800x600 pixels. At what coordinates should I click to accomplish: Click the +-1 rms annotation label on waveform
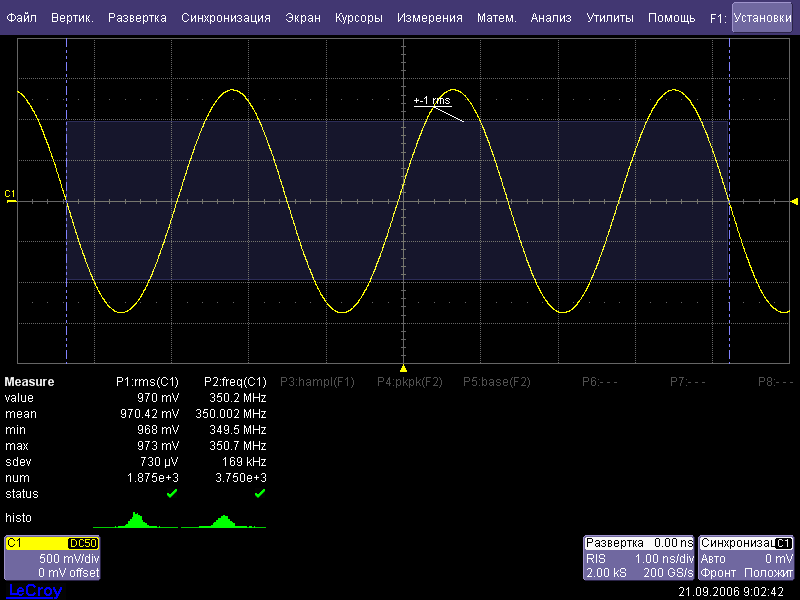[432, 101]
